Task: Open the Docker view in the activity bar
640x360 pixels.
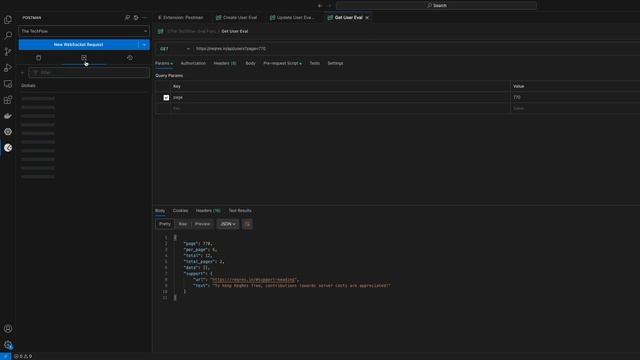Action: coord(8,116)
